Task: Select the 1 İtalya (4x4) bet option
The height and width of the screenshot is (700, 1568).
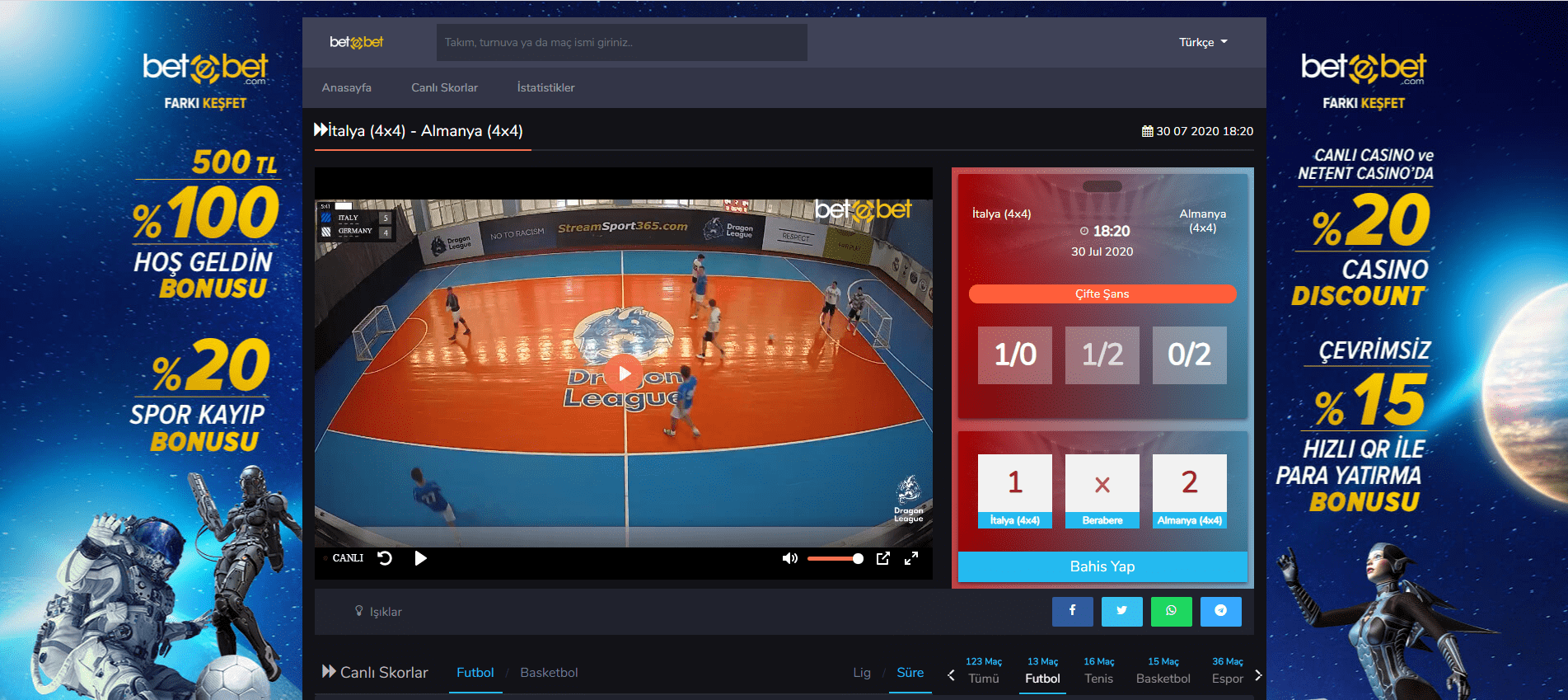Action: click(1014, 491)
